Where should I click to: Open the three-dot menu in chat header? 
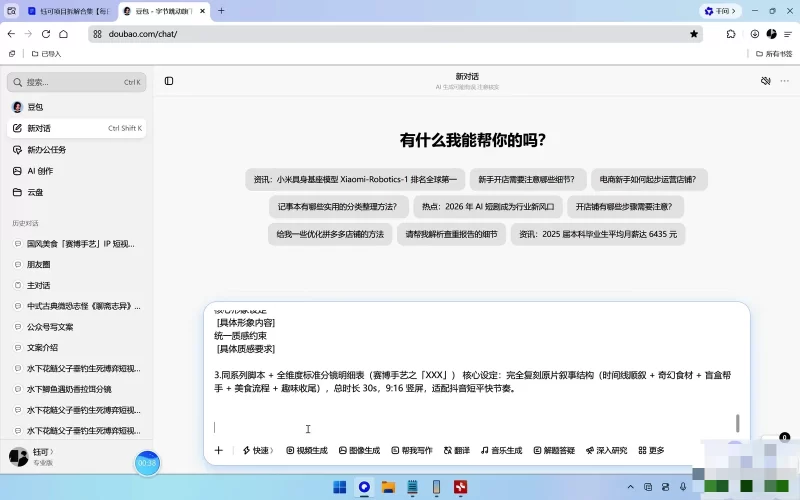point(785,81)
